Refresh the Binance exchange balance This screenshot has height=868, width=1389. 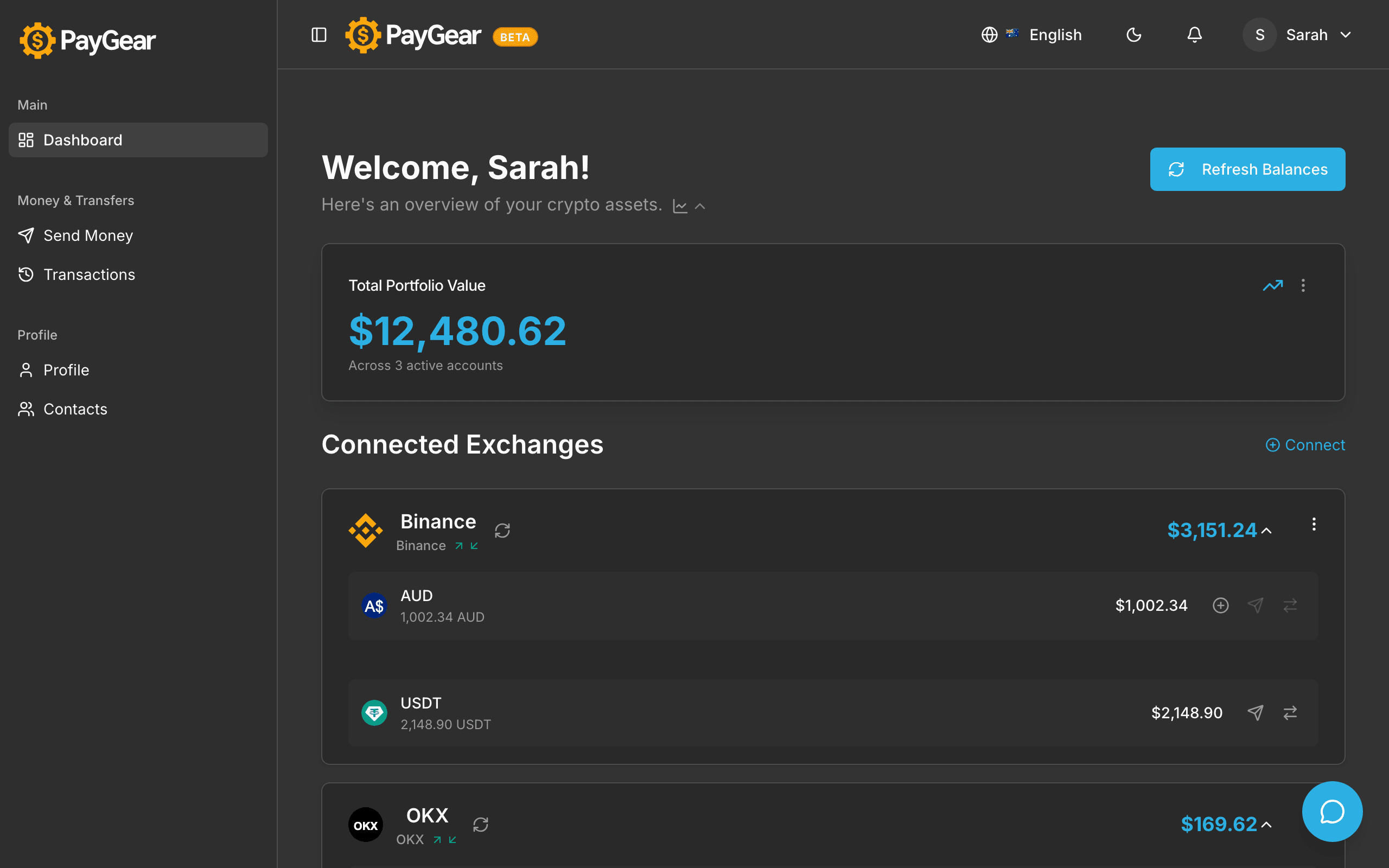pos(502,531)
